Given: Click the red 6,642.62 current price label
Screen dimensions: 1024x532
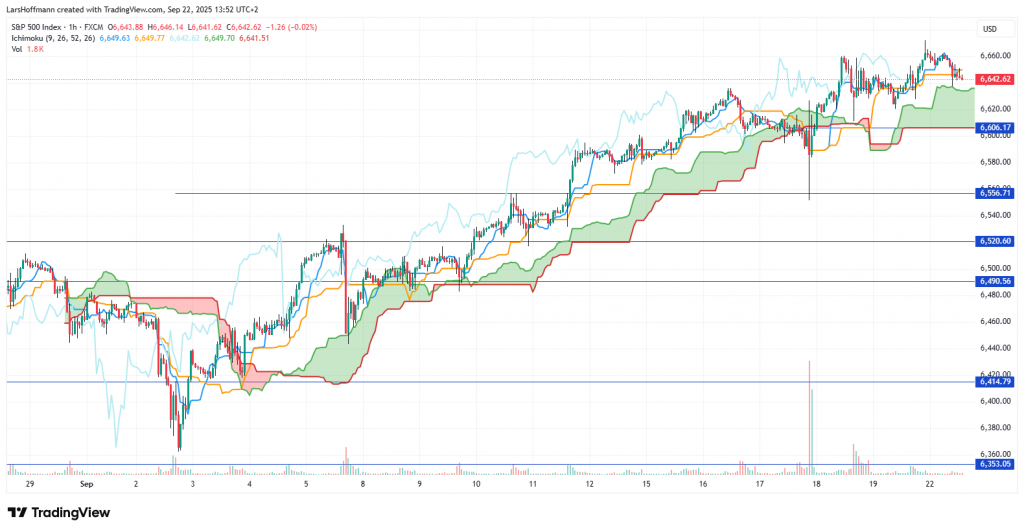Looking at the screenshot, I should point(996,78).
